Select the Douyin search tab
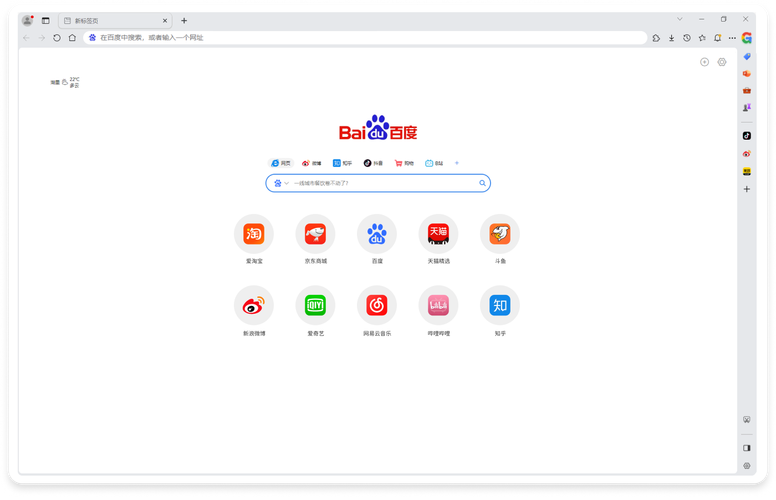776x500 pixels. [373, 163]
